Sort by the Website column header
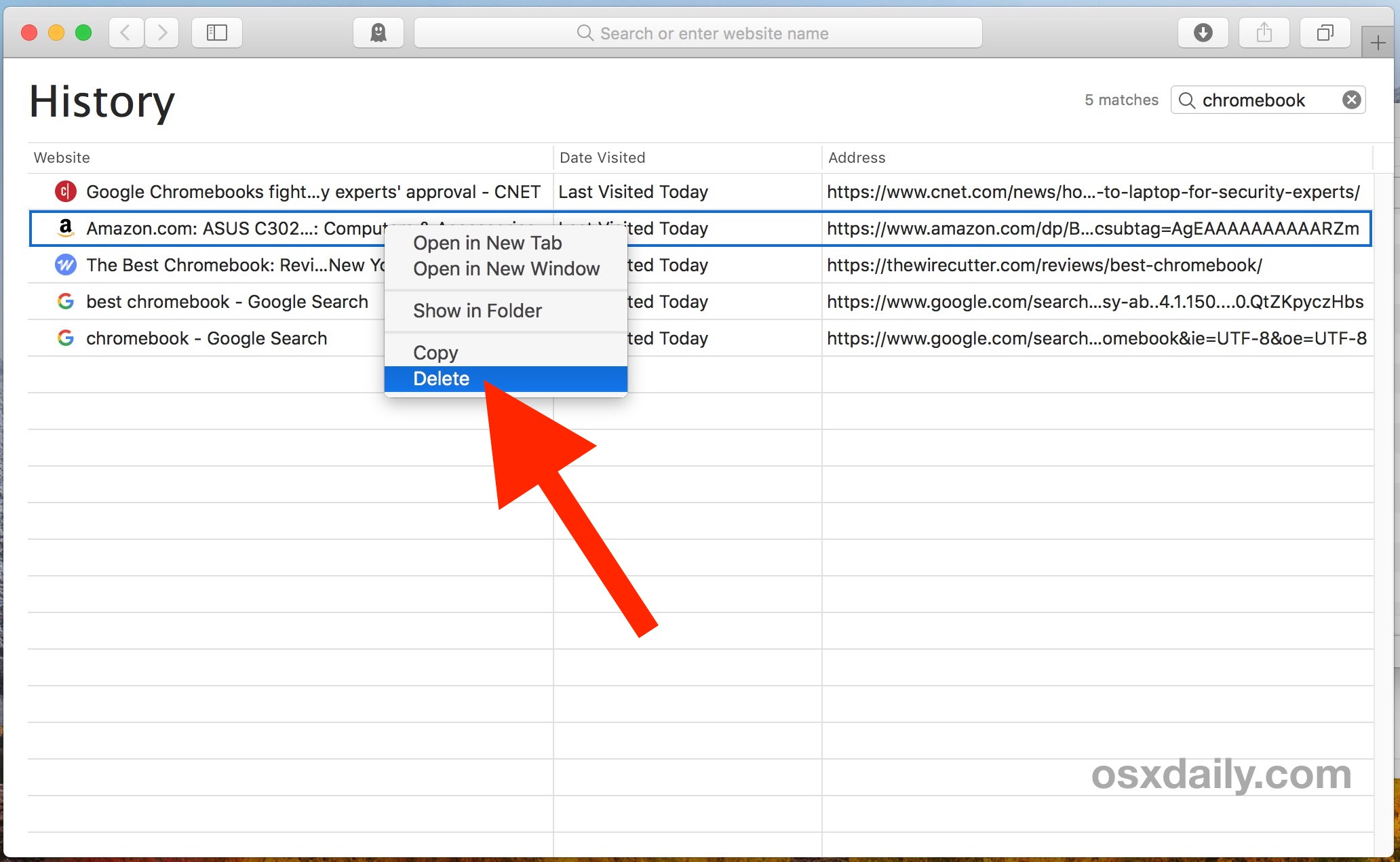Screen dimensions: 1400x862 (290, 157)
